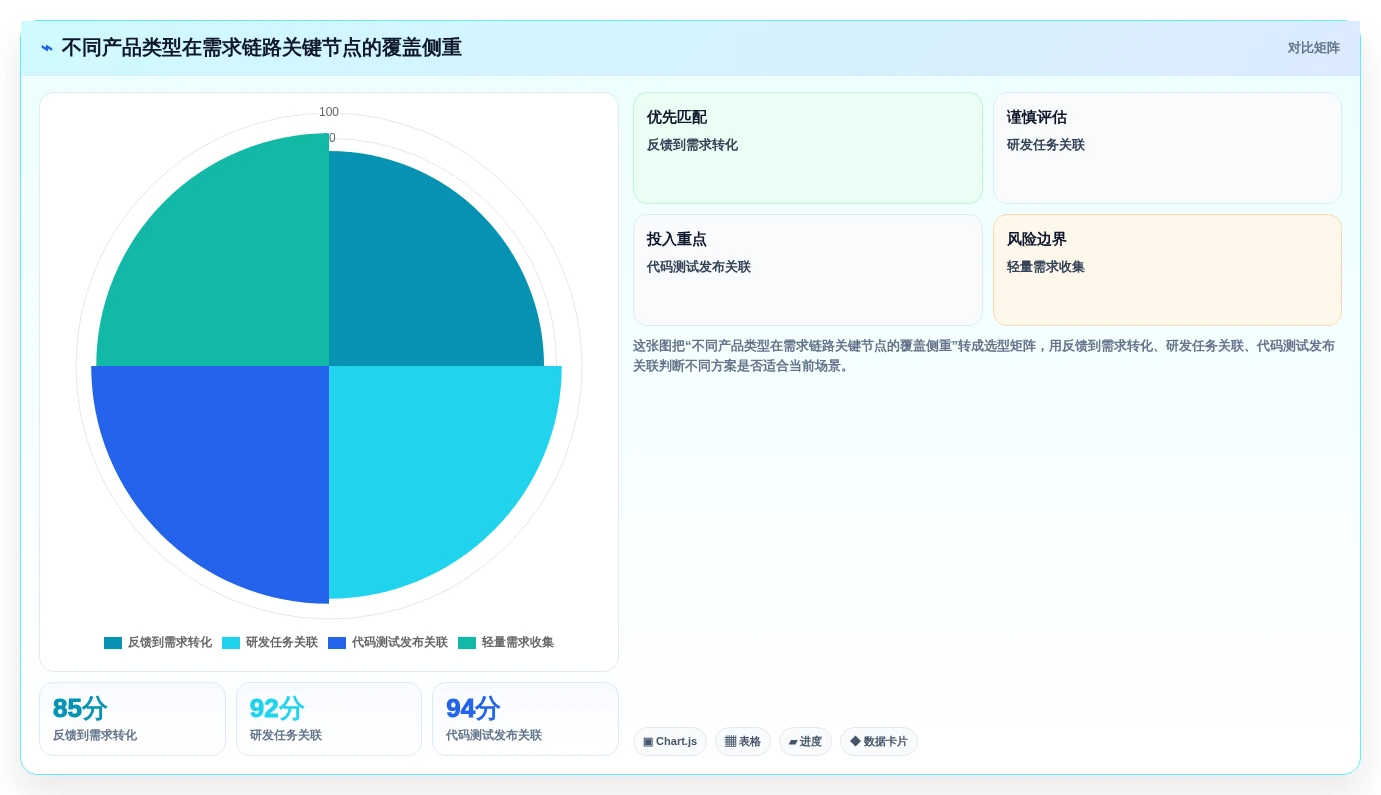Click the 反馈到需求转化 legend label
Screen dimensions: 1381x795
tap(170, 643)
